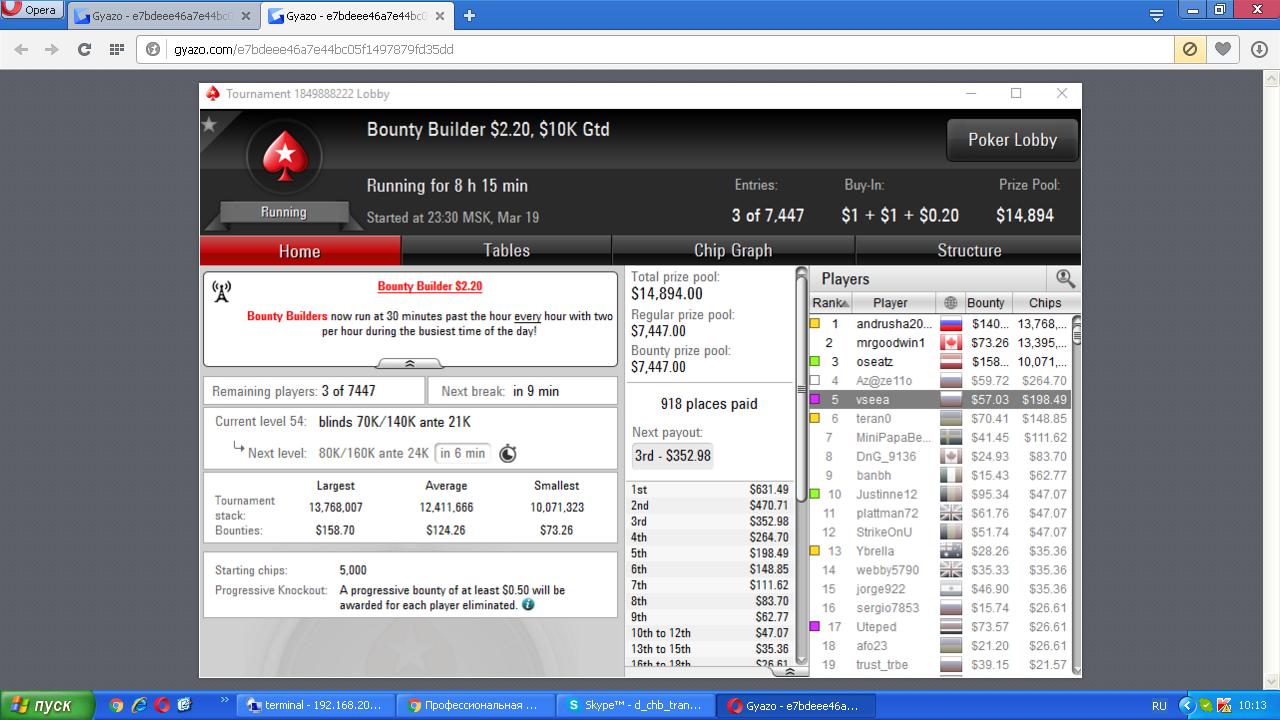The height and width of the screenshot is (720, 1280).
Task: Bookmark page with heart icon
Action: pos(1223,49)
